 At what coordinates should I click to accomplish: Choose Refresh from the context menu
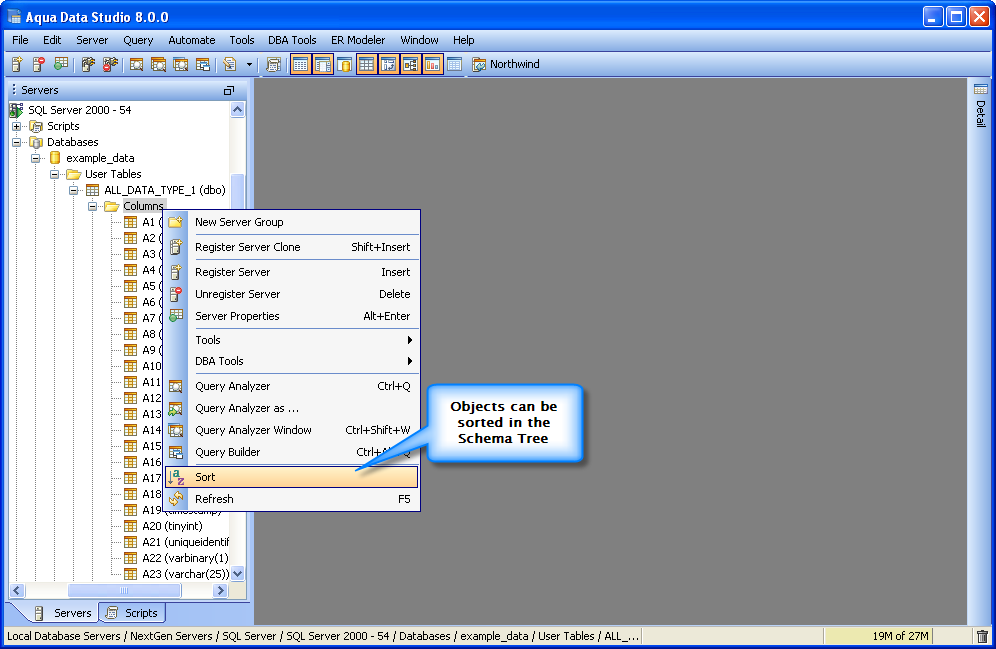[292, 499]
